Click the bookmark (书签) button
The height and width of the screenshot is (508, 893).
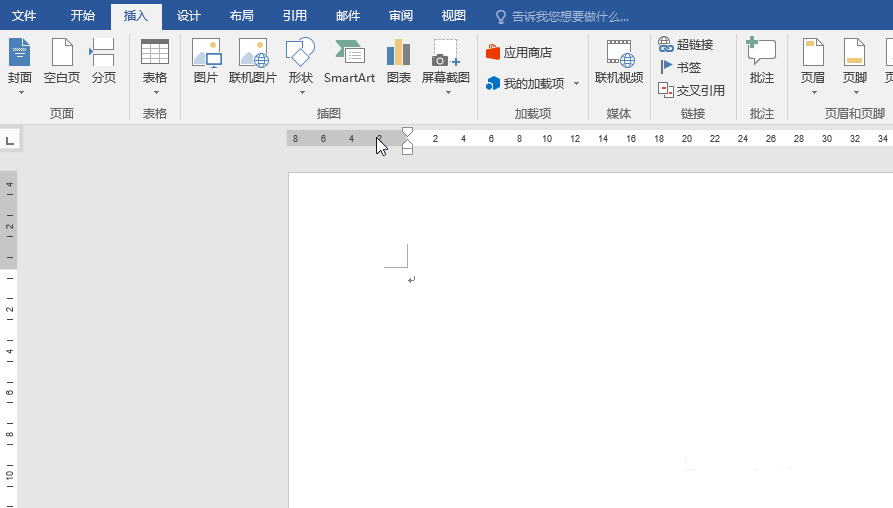(x=680, y=67)
